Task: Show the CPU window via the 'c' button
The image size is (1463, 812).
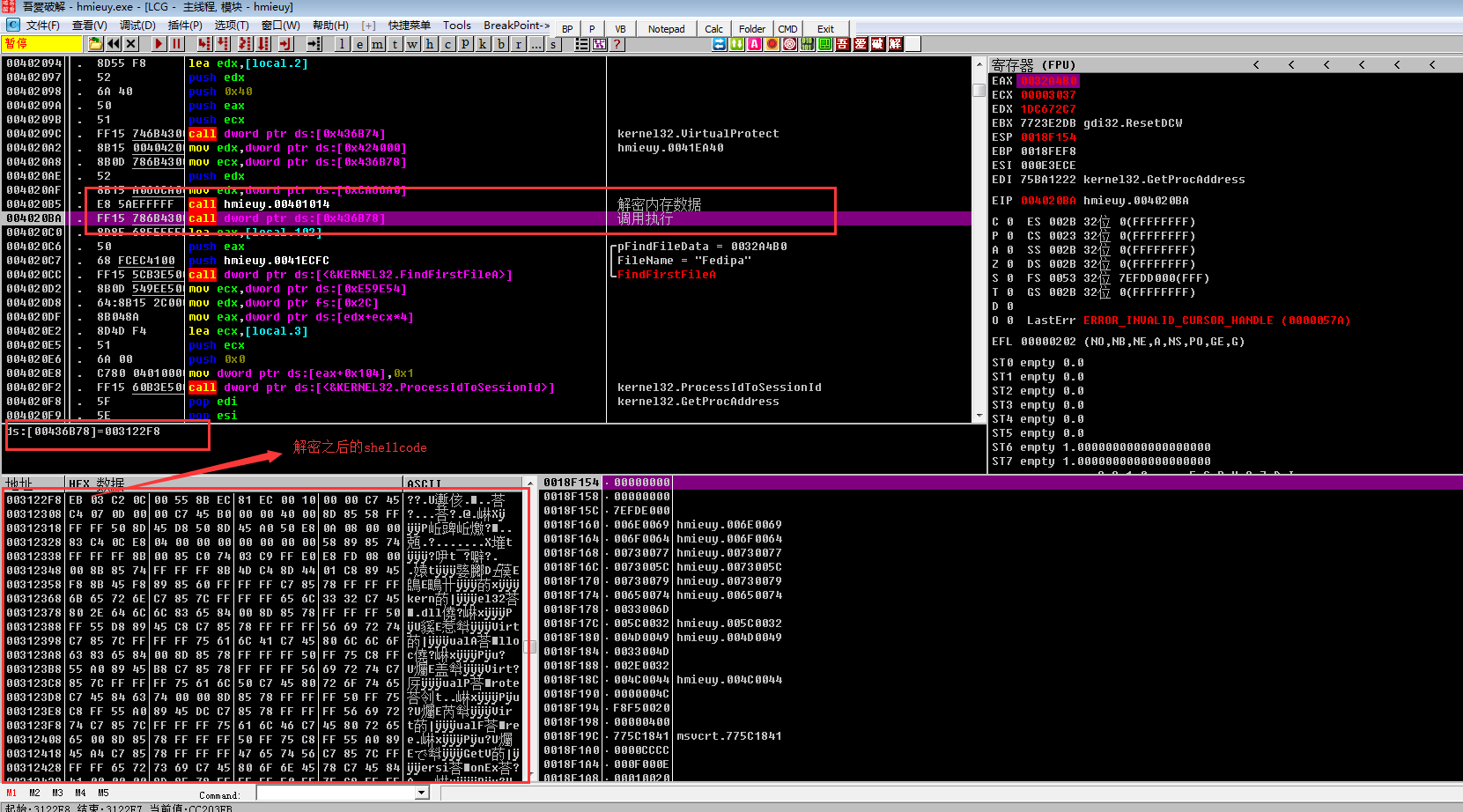Action: pos(447,44)
